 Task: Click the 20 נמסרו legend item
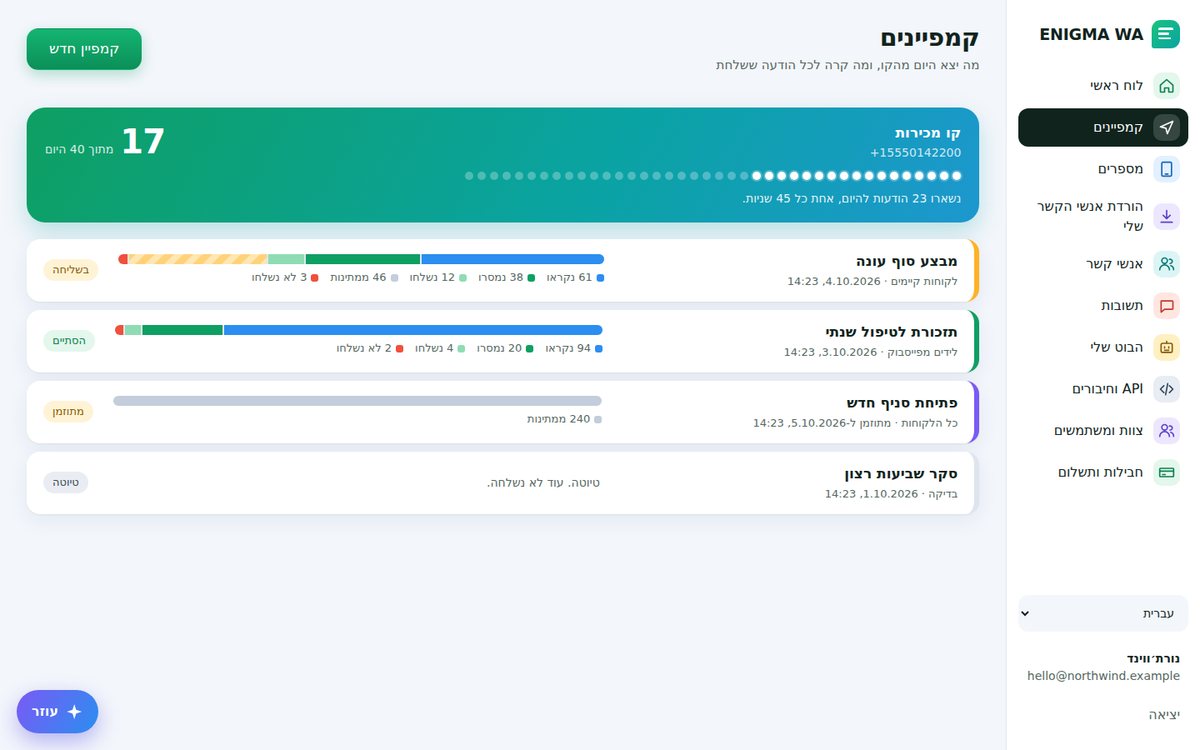(505, 348)
